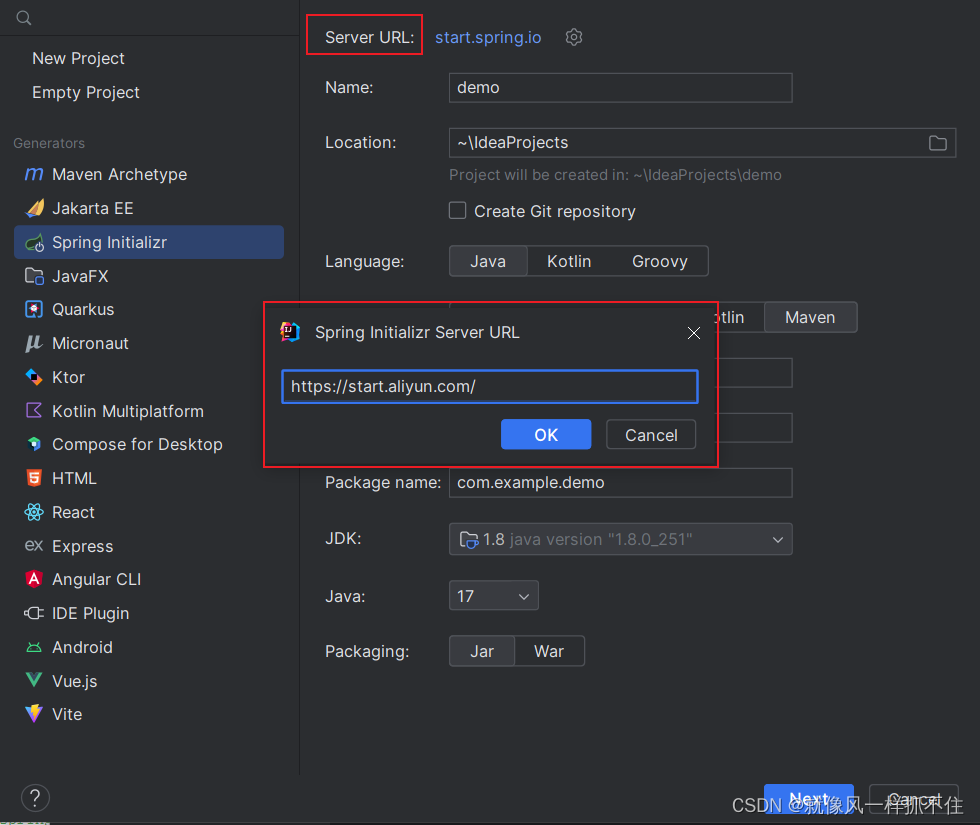Click the start.spring.io link
This screenshot has height=825, width=980.
488,38
